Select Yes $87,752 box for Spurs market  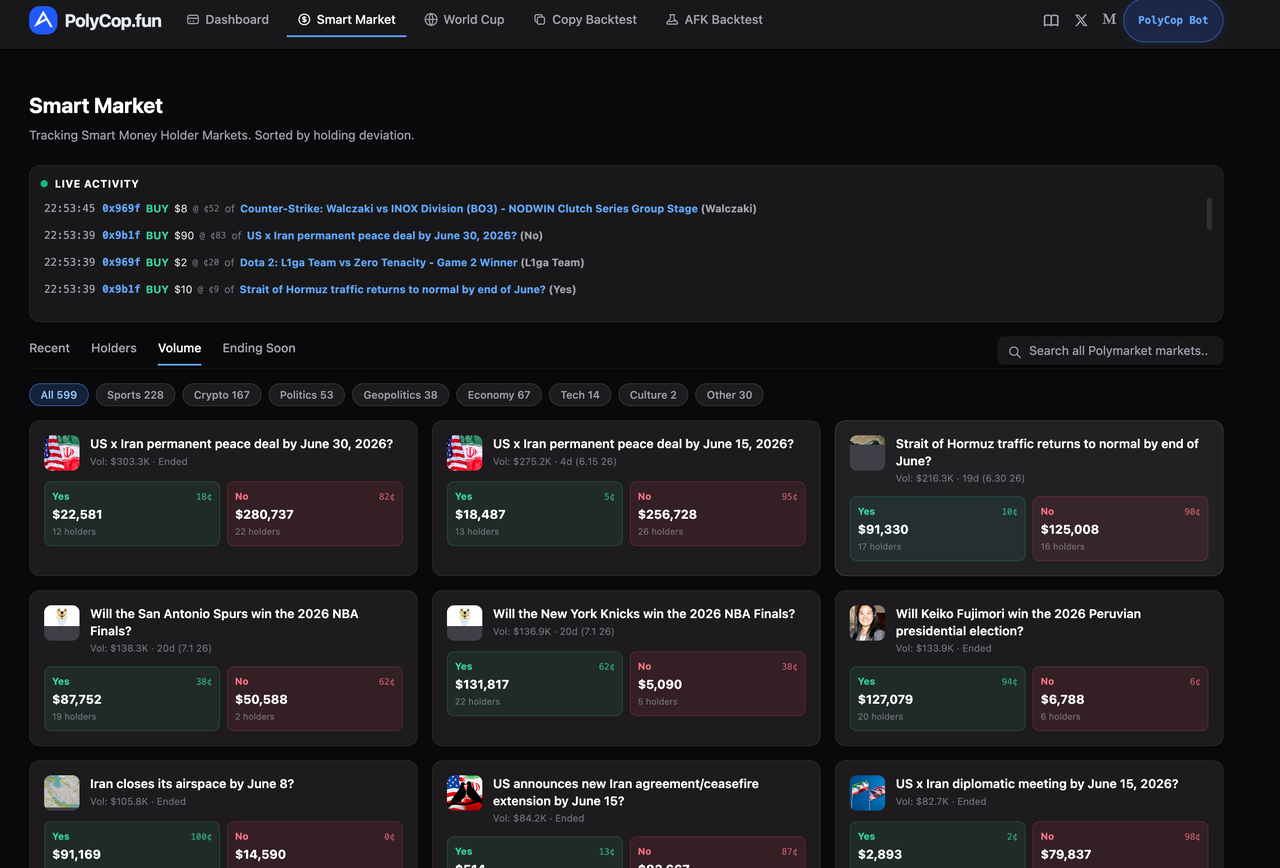pyautogui.click(x=132, y=699)
